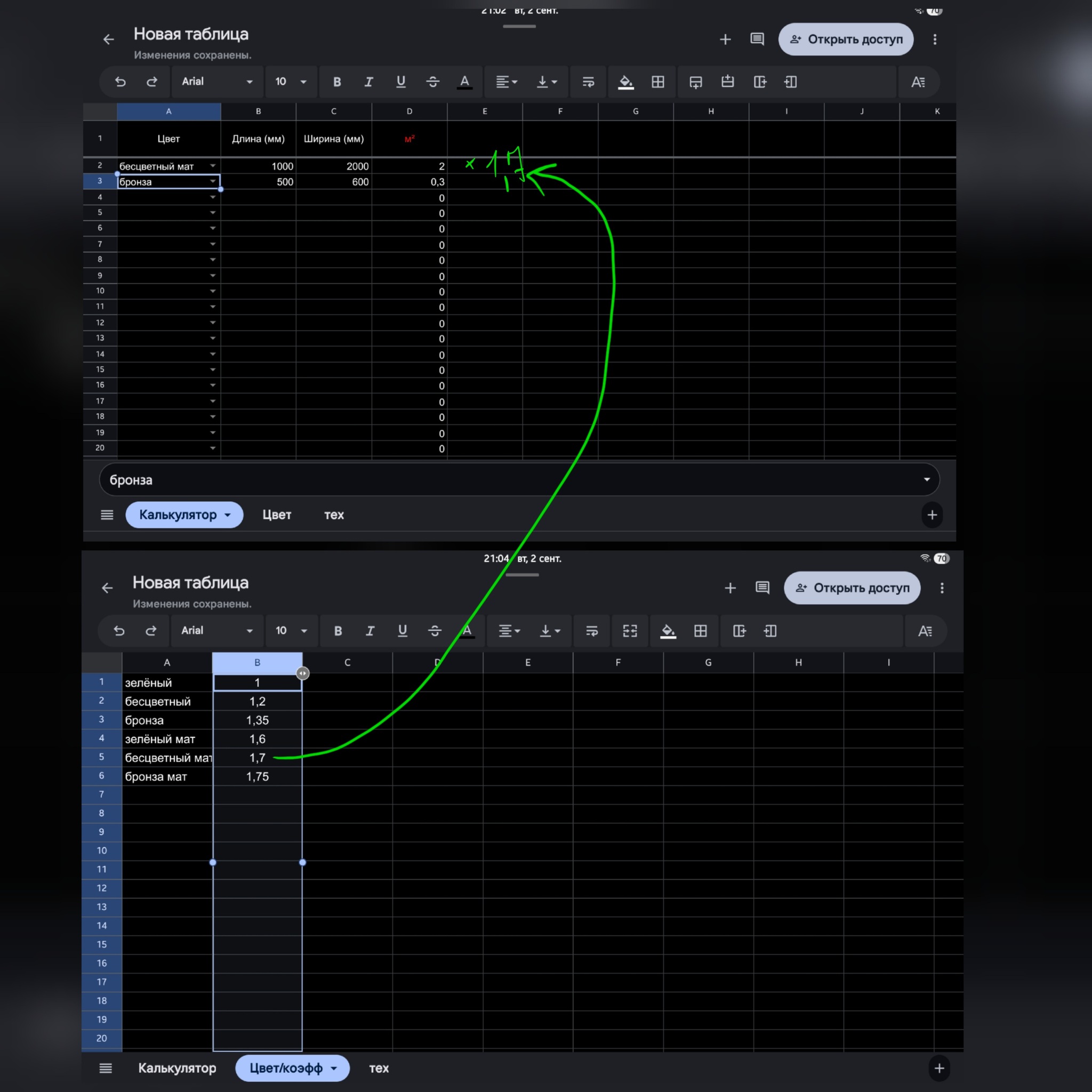Expand the бронза formula bar dropdown arrow
Screen dimensions: 1092x1092
tap(926, 479)
